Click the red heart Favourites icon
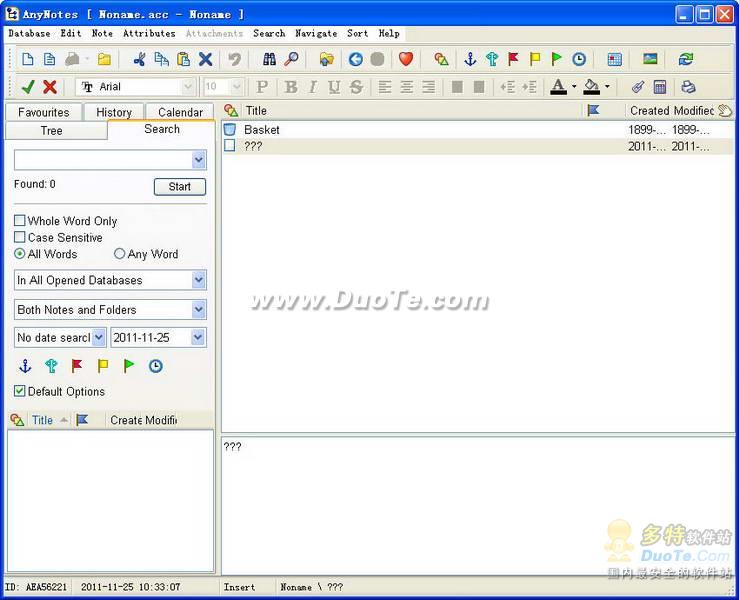739x600 pixels. pos(406,60)
